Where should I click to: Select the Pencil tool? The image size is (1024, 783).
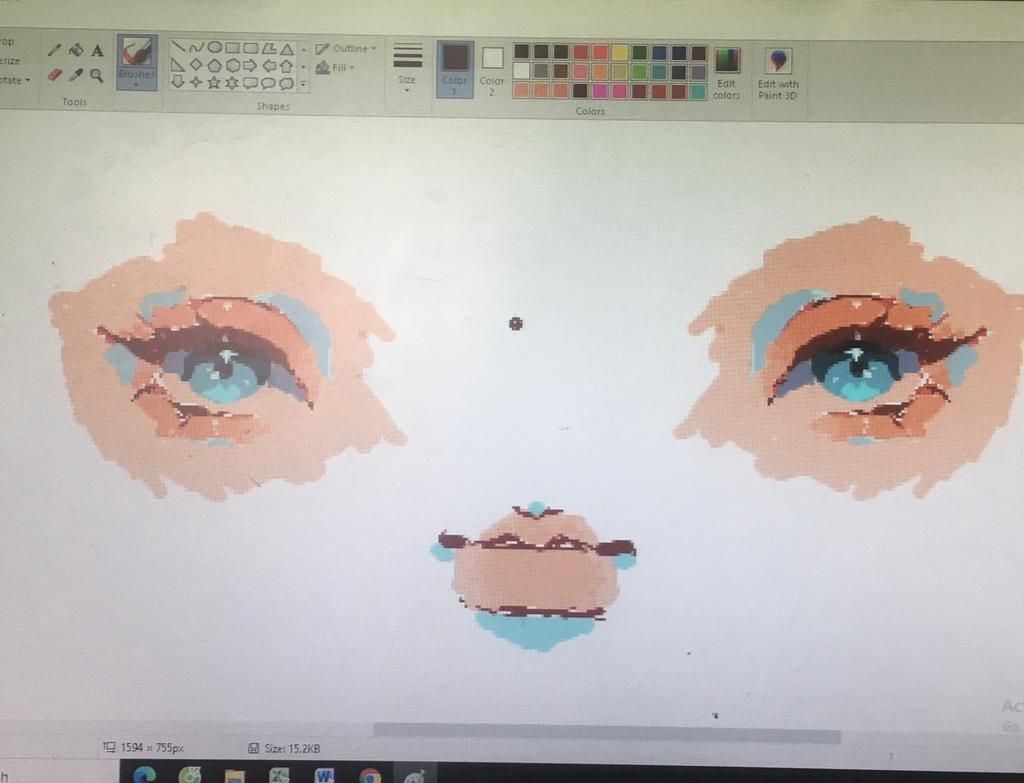click(54, 50)
